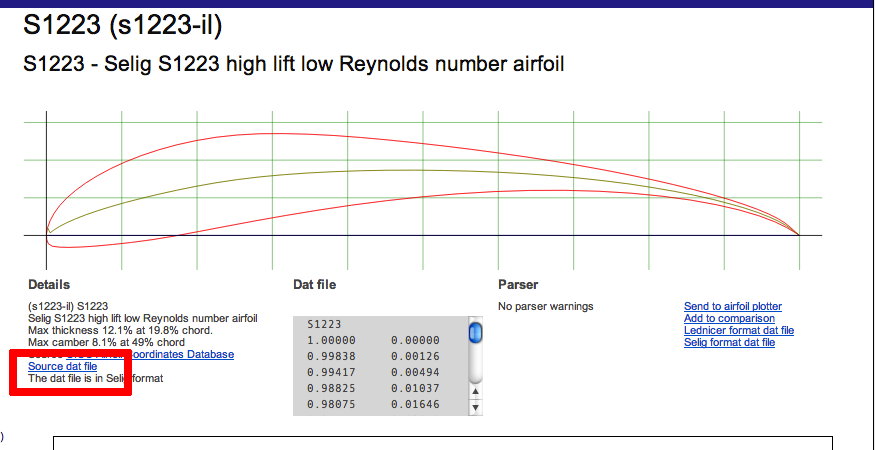Screen dimensions: 875x450
Task: Click the dat file scroll down arrow
Action: click(x=475, y=408)
